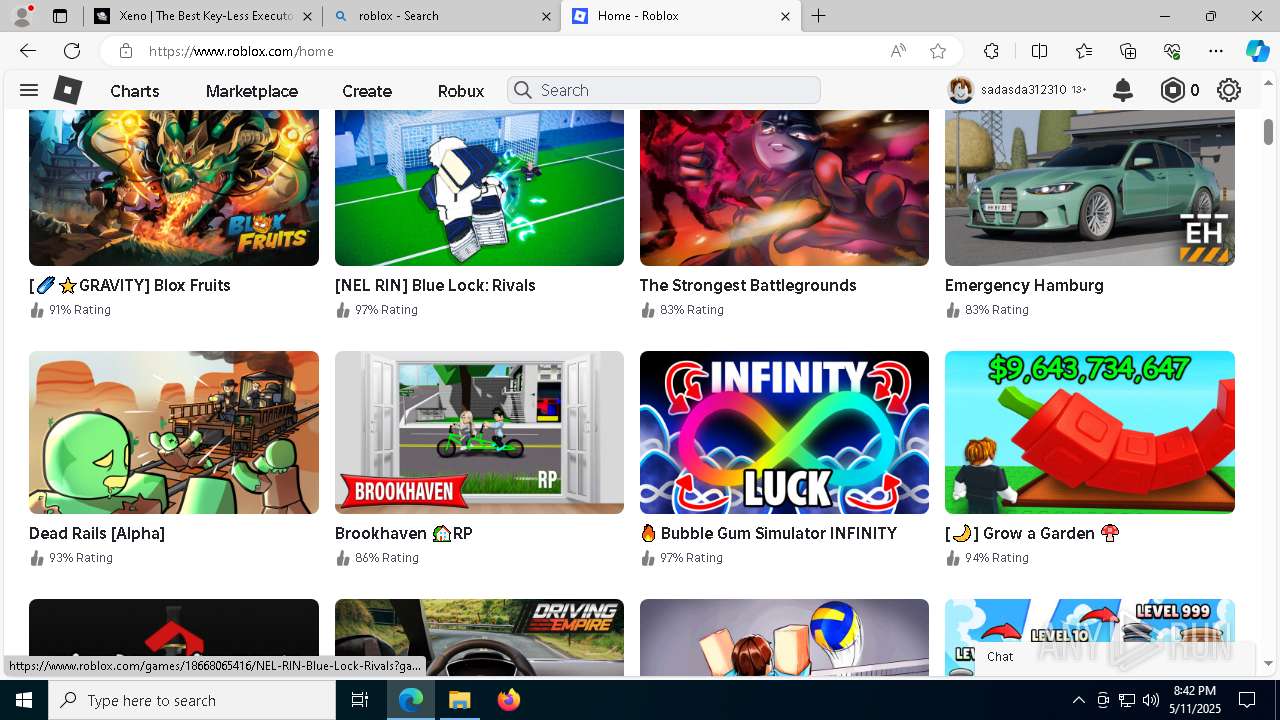Screen dimensions: 1280x720
Task: Launch Firefox from taskbar
Action: click(x=508, y=700)
